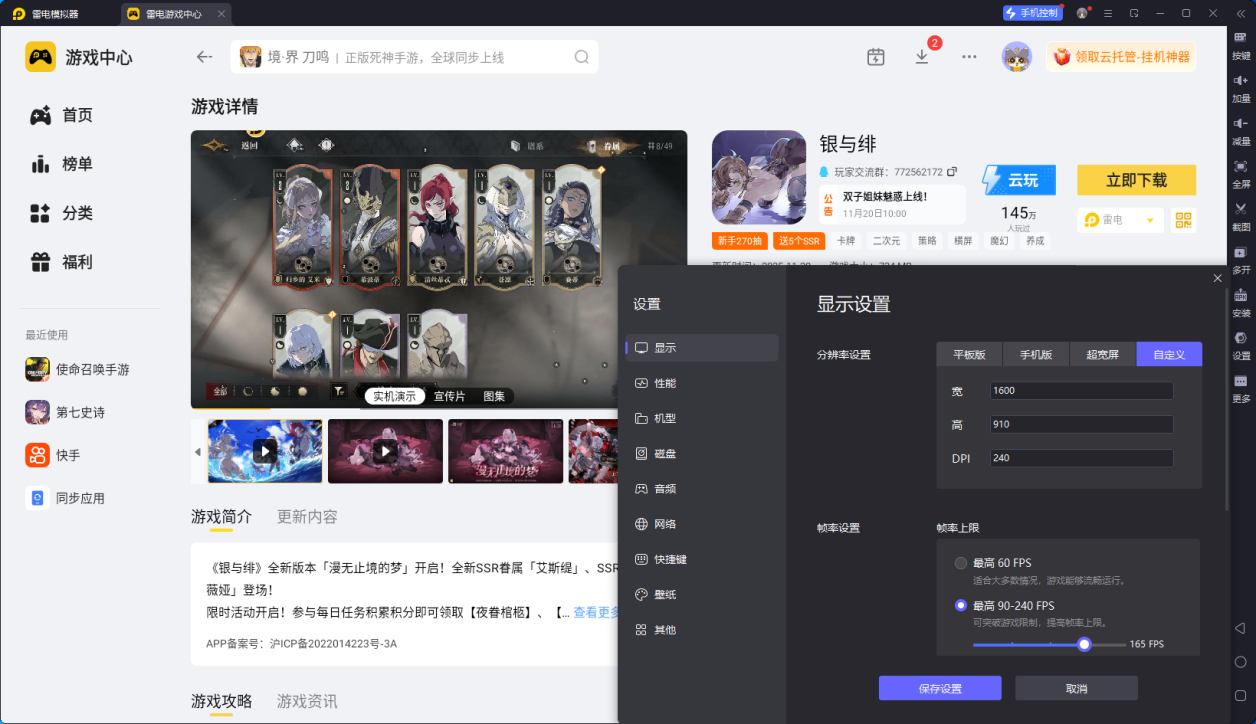
Task: Open the title bar hamburger menu
Action: coord(1108,13)
